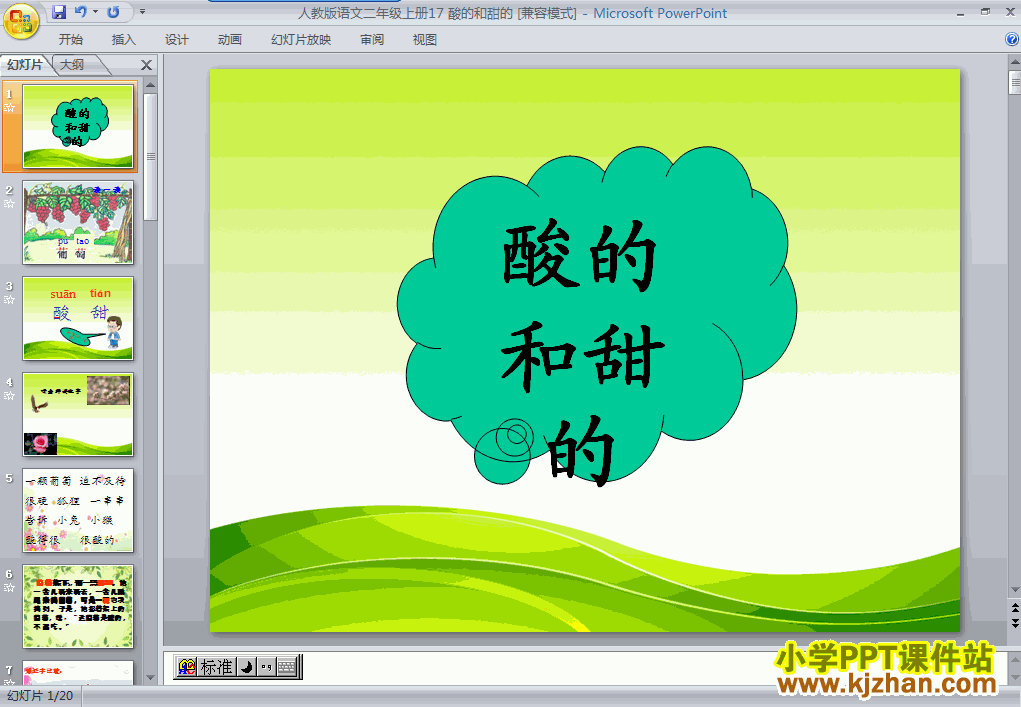This screenshot has width=1021, height=707.
Task: Click the animation star icon beside slide 6
Action: click(9, 588)
